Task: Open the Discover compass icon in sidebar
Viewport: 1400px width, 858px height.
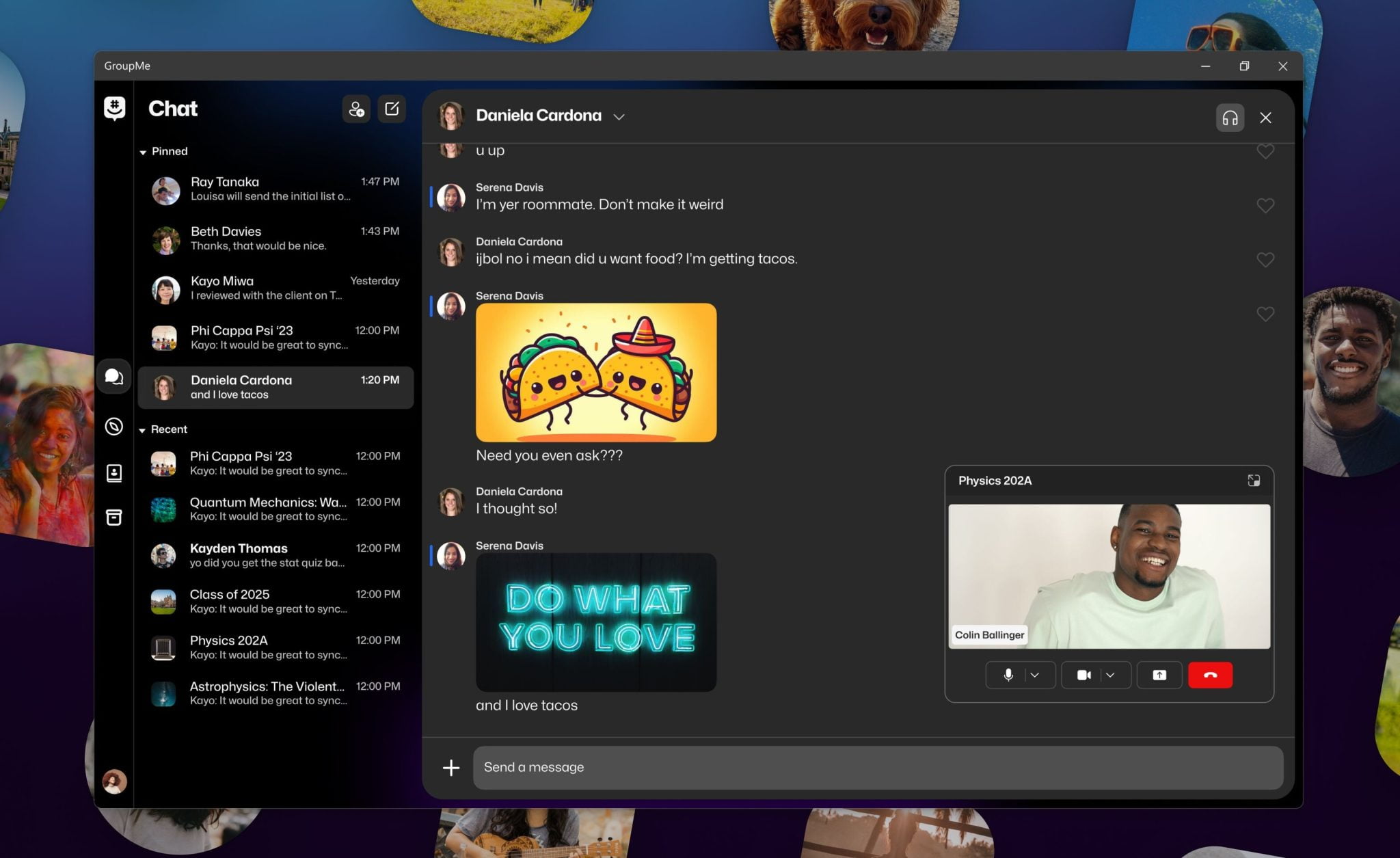Action: point(113,426)
